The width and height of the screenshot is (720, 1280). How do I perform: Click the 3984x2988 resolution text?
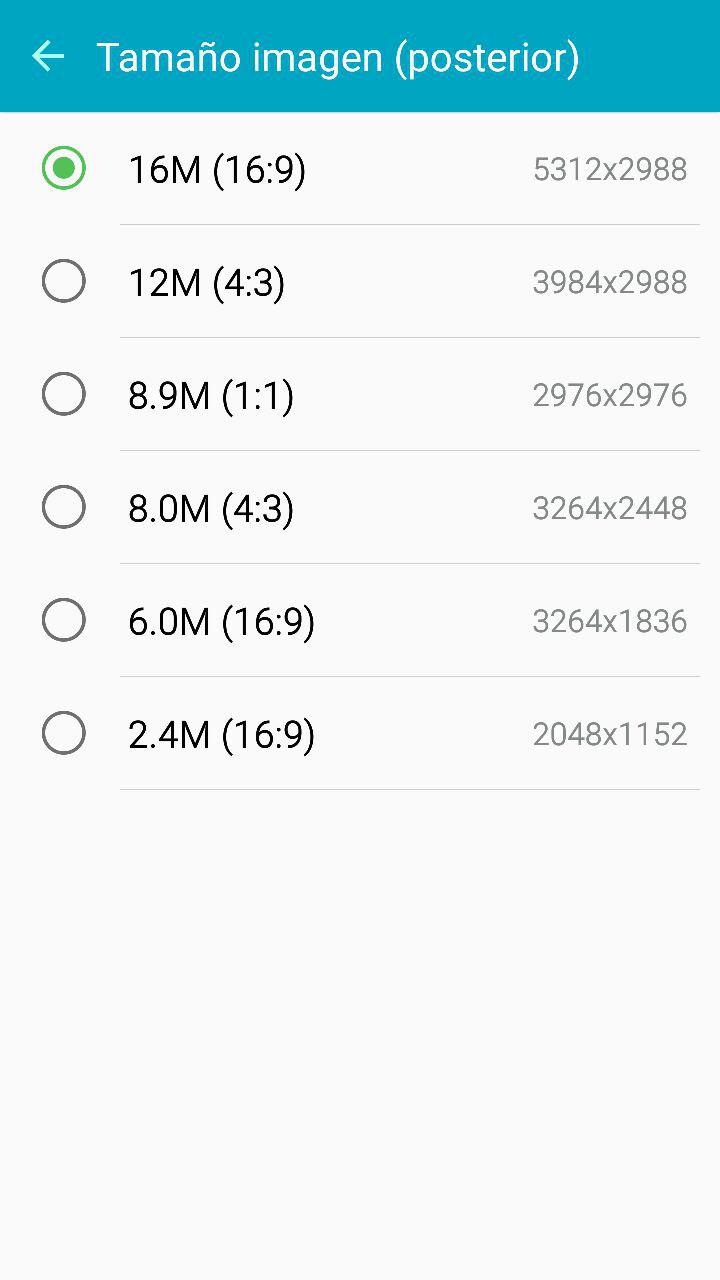[x=610, y=282]
